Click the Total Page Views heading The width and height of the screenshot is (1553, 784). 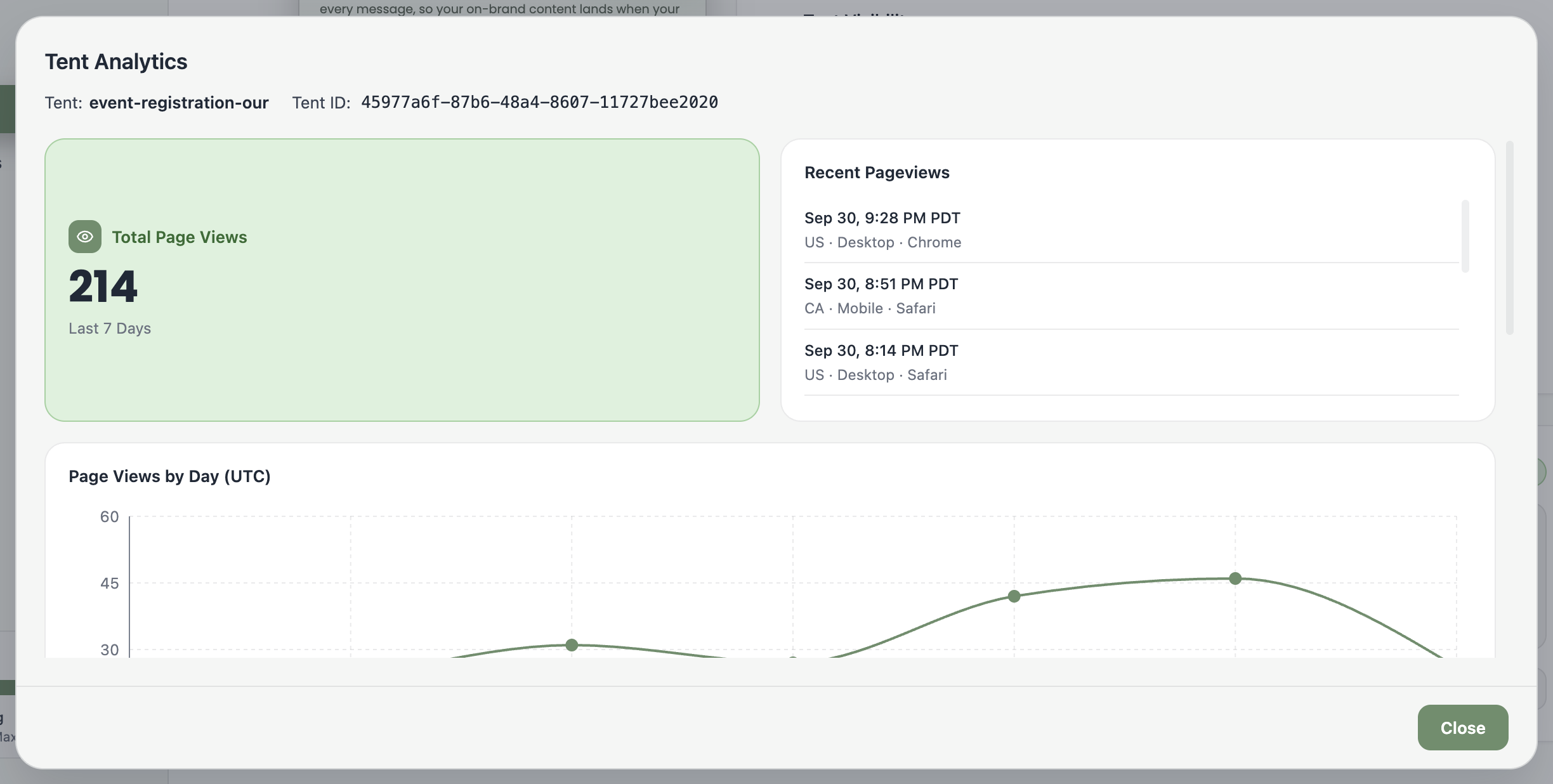[180, 237]
